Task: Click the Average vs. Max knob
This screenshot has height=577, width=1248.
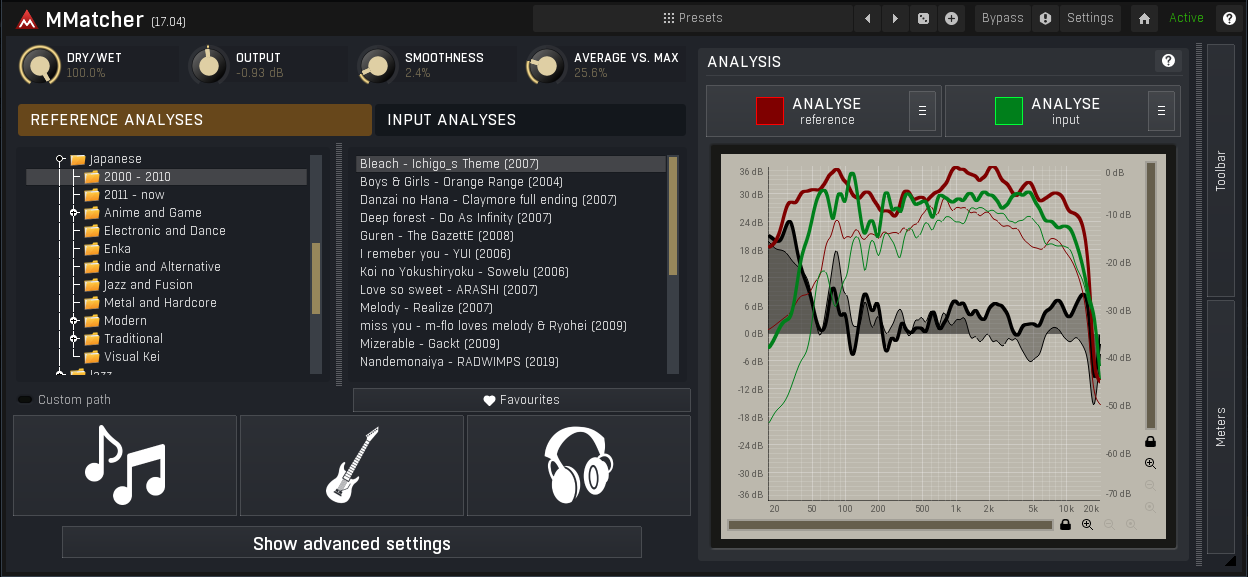Action: [x=546, y=66]
